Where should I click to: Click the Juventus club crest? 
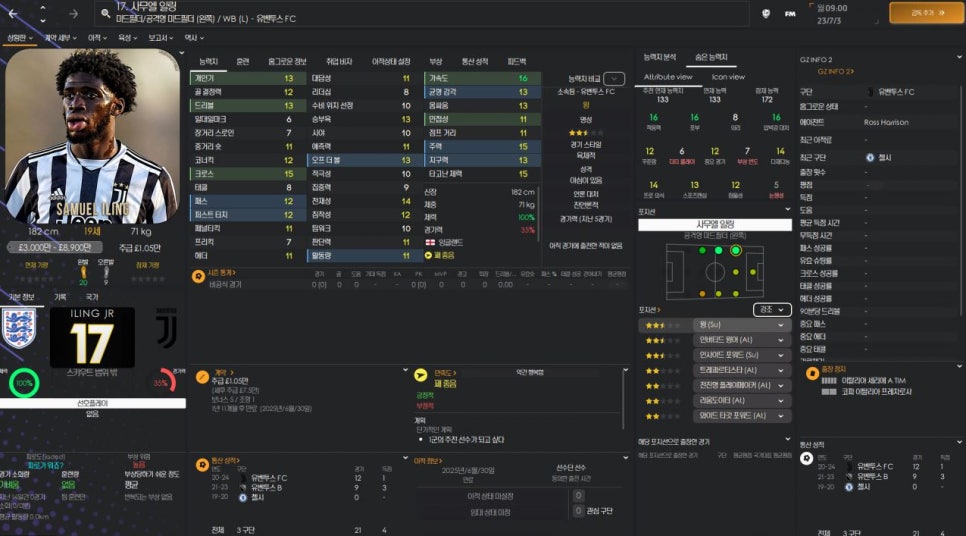click(165, 328)
